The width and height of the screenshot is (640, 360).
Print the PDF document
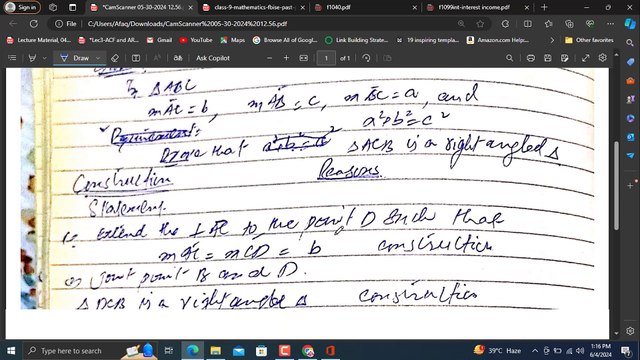click(x=531, y=58)
